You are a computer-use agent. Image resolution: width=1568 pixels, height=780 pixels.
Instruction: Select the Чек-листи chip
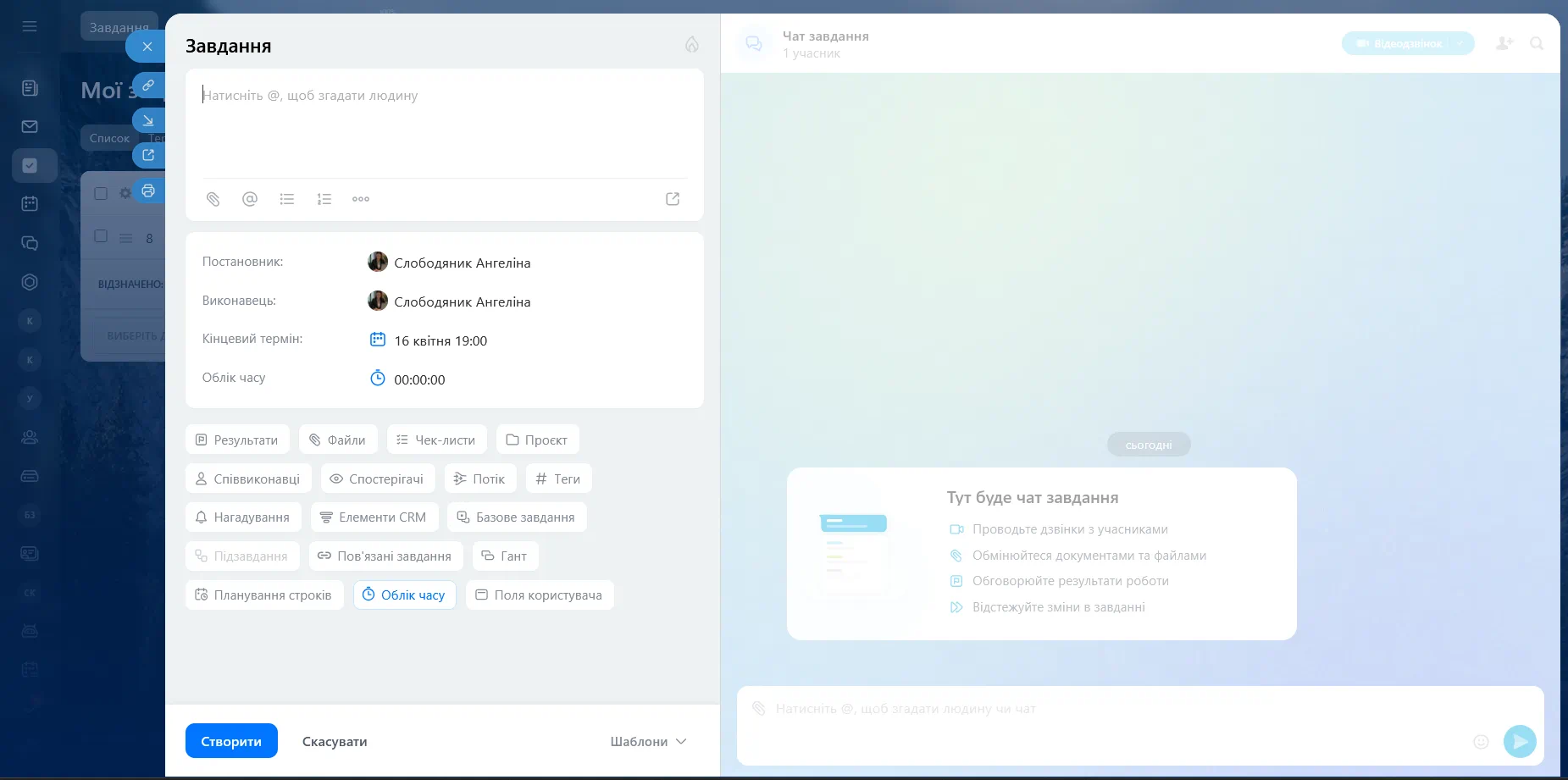click(436, 440)
